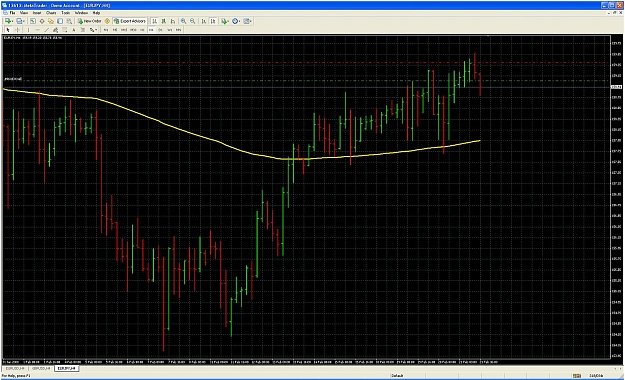Open the Arrows objects dropdown
The width and height of the screenshot is (625, 380).
94,30
